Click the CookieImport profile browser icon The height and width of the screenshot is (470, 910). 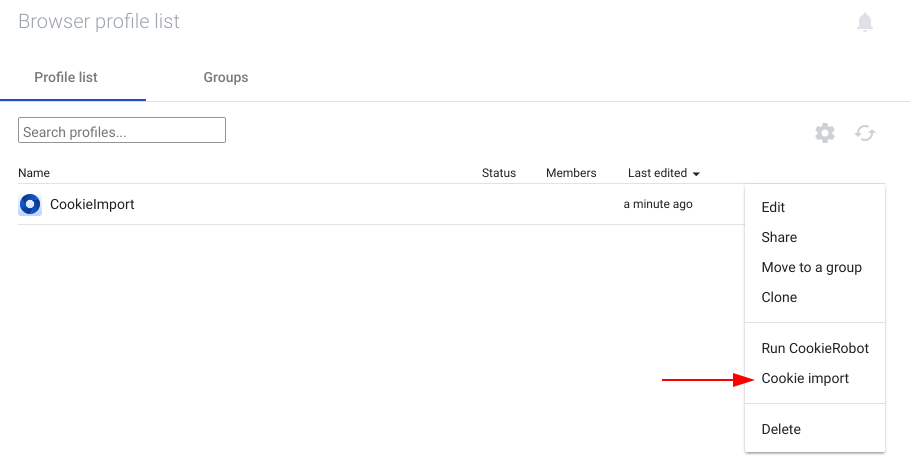click(30, 204)
